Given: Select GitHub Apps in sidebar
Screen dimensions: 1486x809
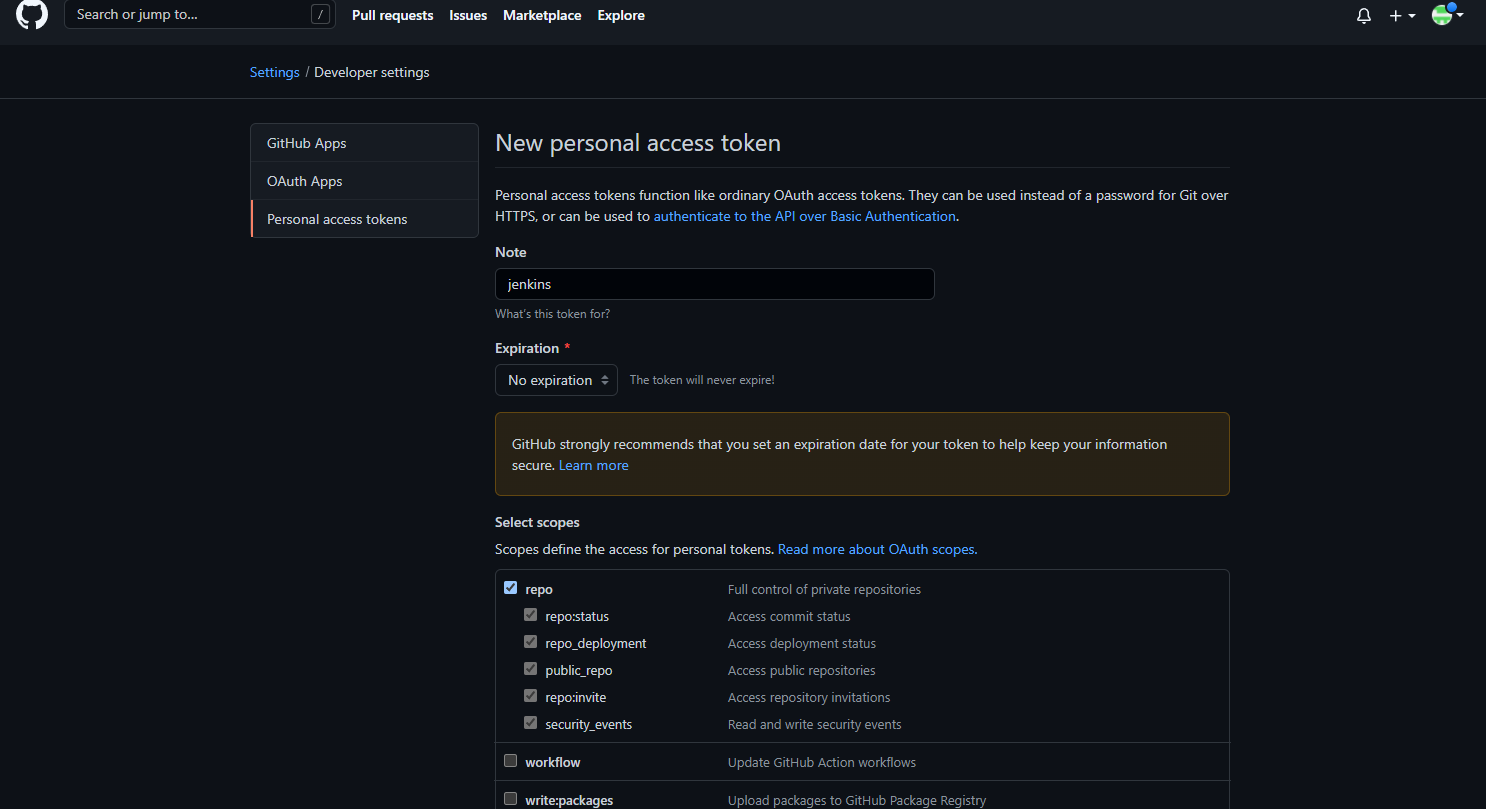Looking at the screenshot, I should coord(365,143).
